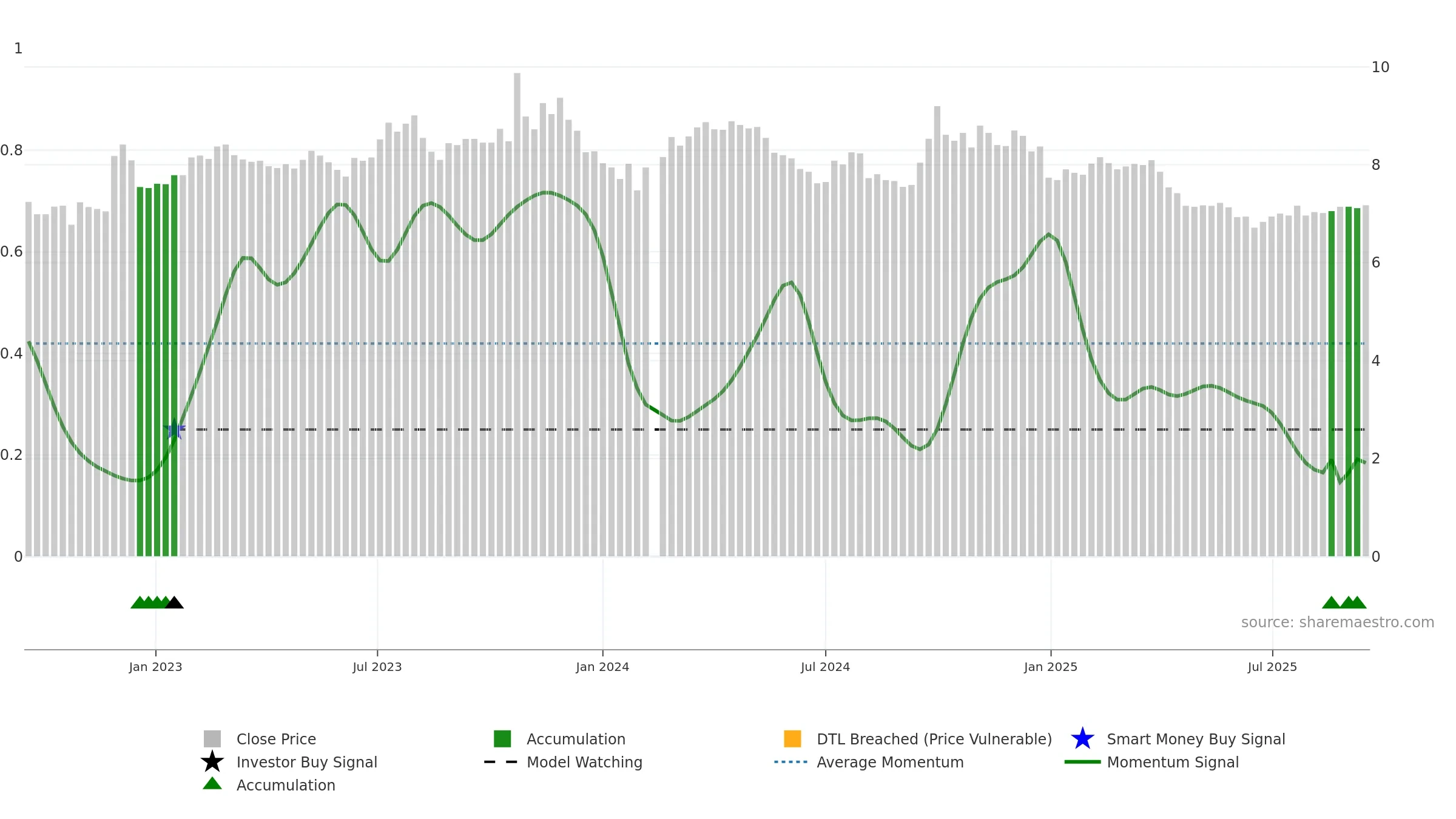Toggle the Momentum Signal legend label
Image resolution: width=1456 pixels, height=819 pixels.
(x=1173, y=763)
